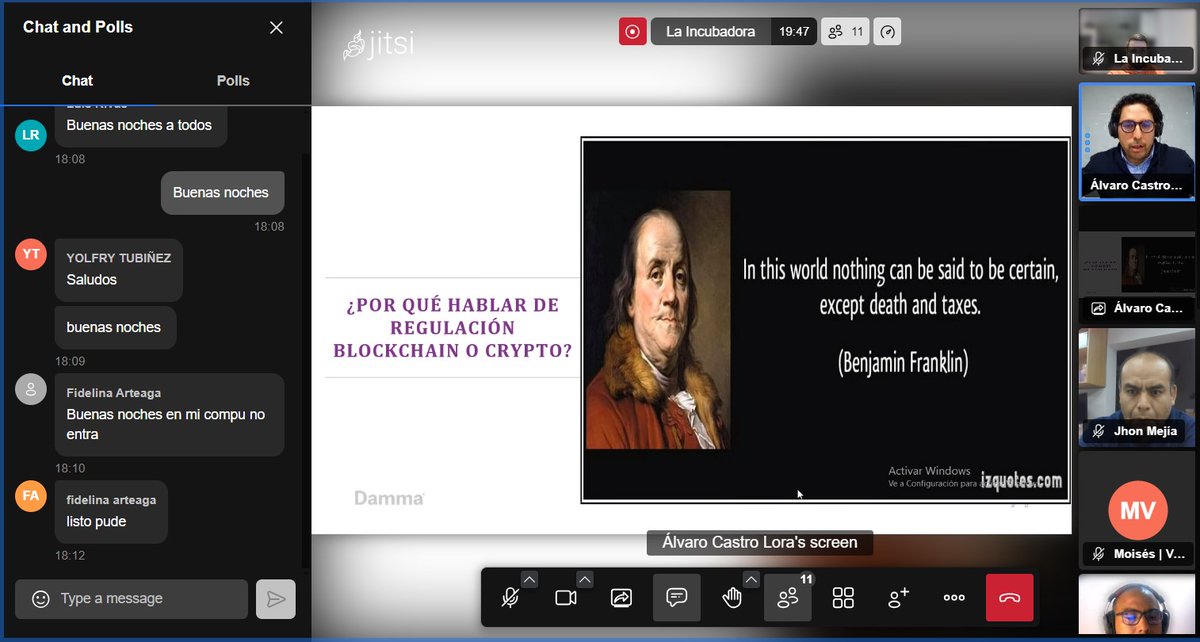Viewport: 1200px width, 642px height.
Task: Expand reactions chevron above raise hand
Action: pos(751,579)
